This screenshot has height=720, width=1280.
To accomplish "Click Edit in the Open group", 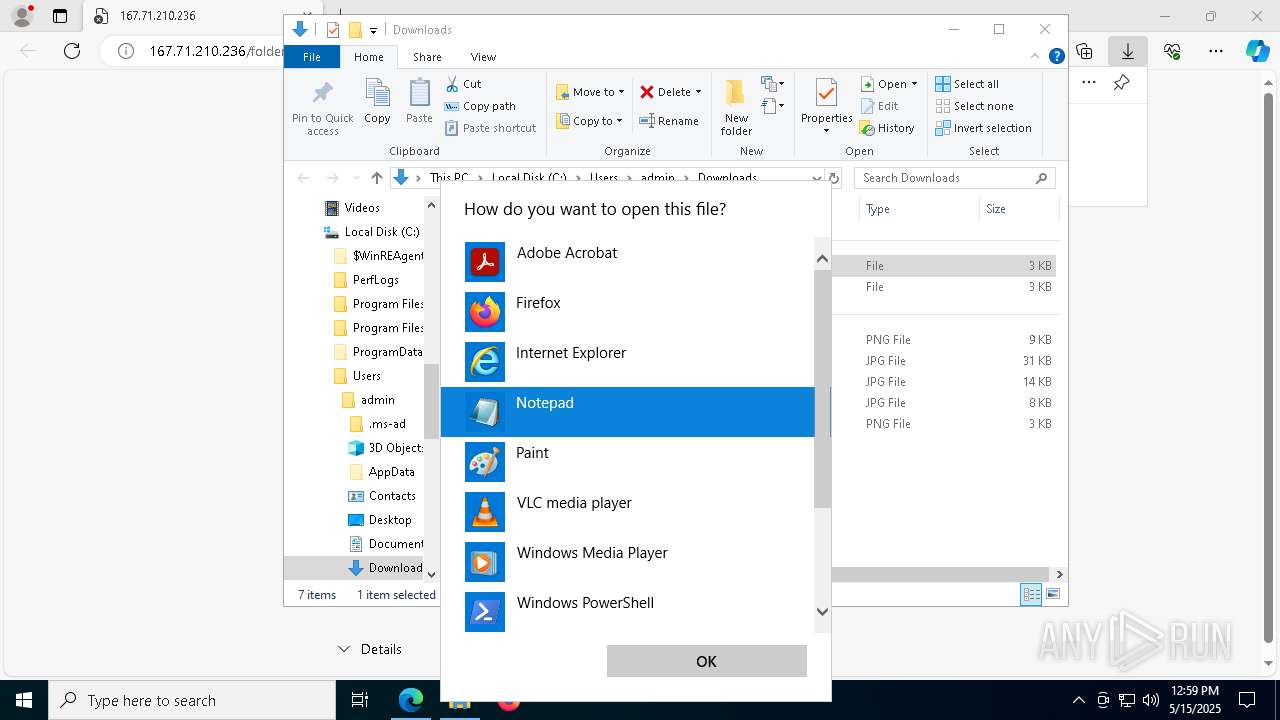I will (x=879, y=106).
